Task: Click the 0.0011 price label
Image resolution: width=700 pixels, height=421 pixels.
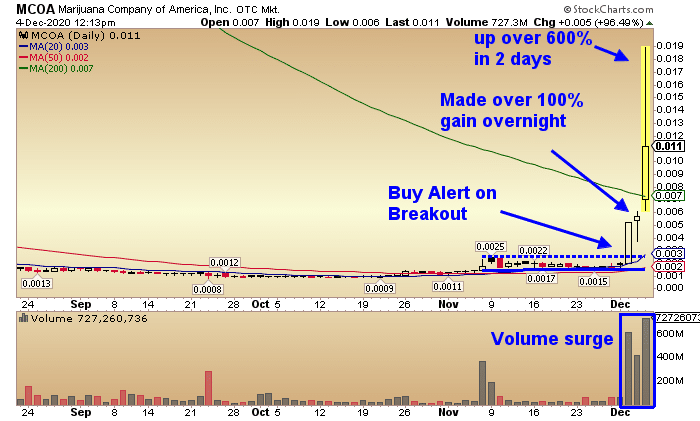Action: tap(448, 286)
